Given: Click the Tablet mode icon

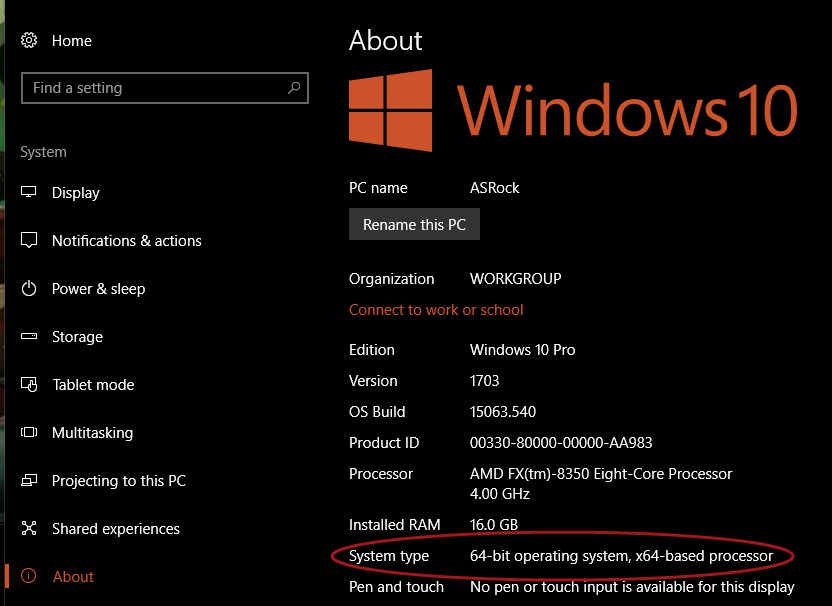Looking at the screenshot, I should pos(29,384).
